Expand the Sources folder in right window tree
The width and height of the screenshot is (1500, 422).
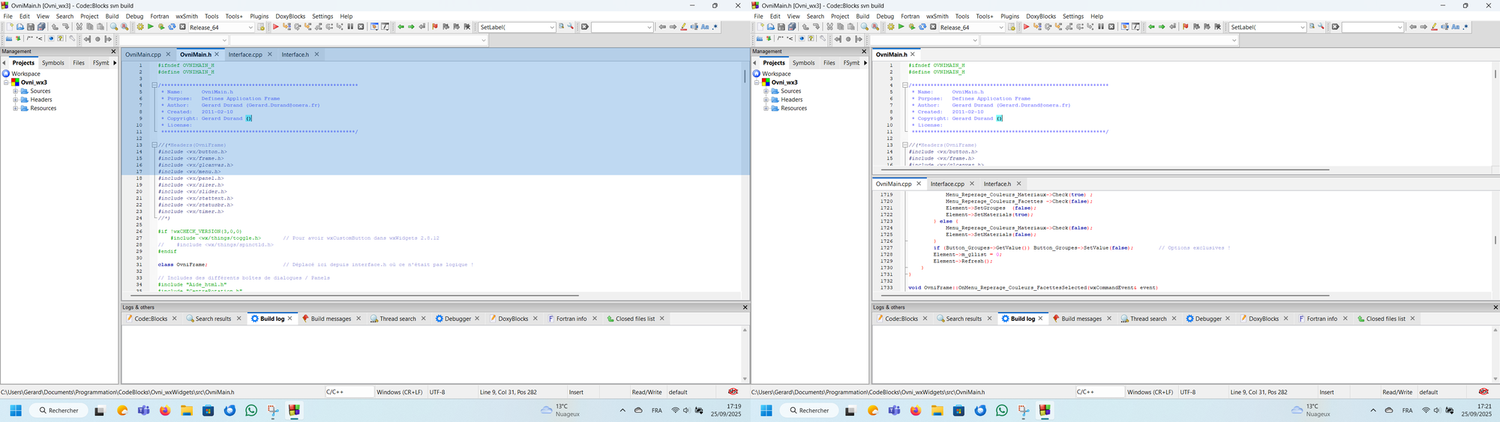click(765, 92)
